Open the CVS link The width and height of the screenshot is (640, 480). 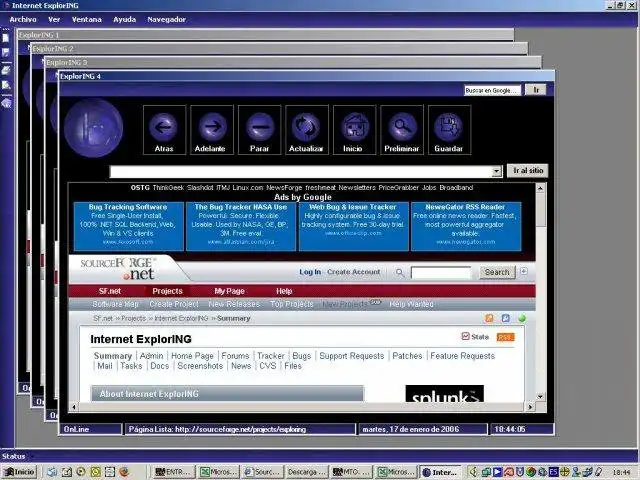click(268, 366)
